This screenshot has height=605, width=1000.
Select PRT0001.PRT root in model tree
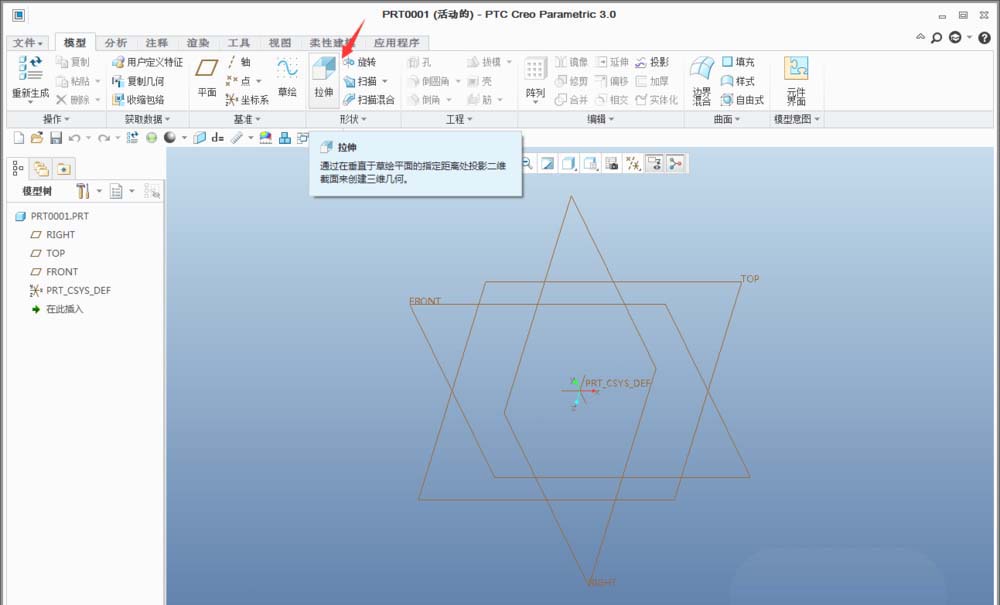point(52,216)
